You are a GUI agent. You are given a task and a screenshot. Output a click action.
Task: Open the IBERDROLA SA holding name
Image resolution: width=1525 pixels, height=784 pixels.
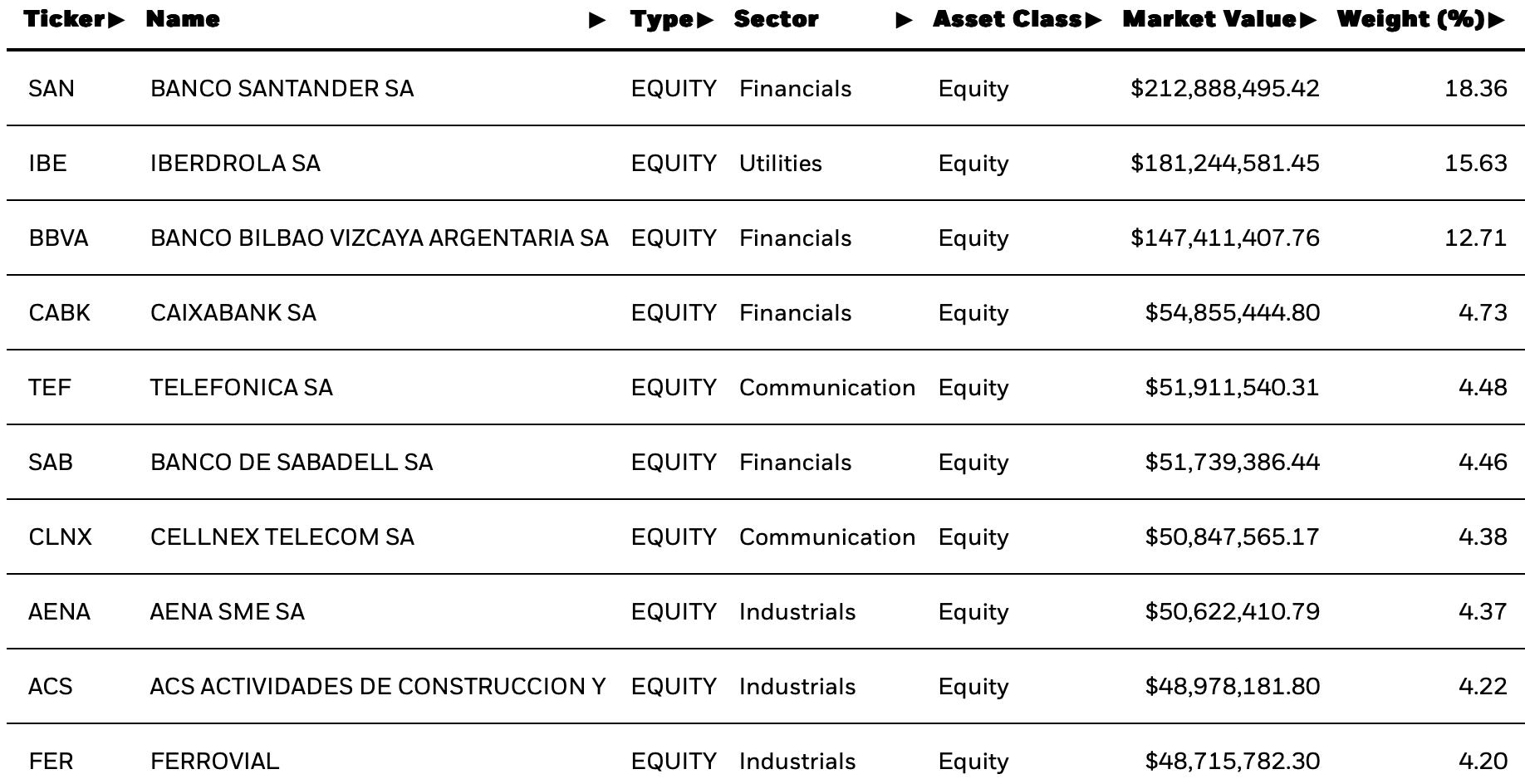pos(235,163)
